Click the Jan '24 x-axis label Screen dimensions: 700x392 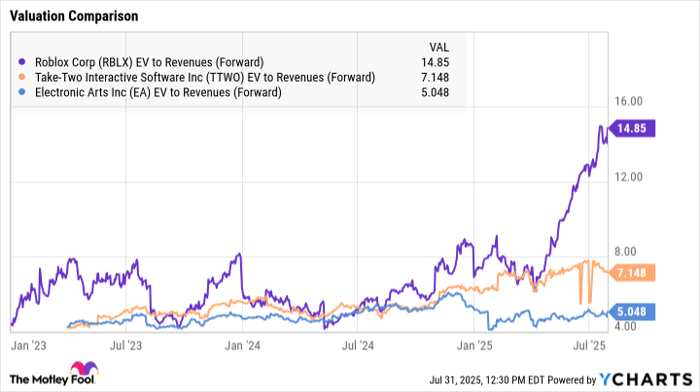(242, 346)
